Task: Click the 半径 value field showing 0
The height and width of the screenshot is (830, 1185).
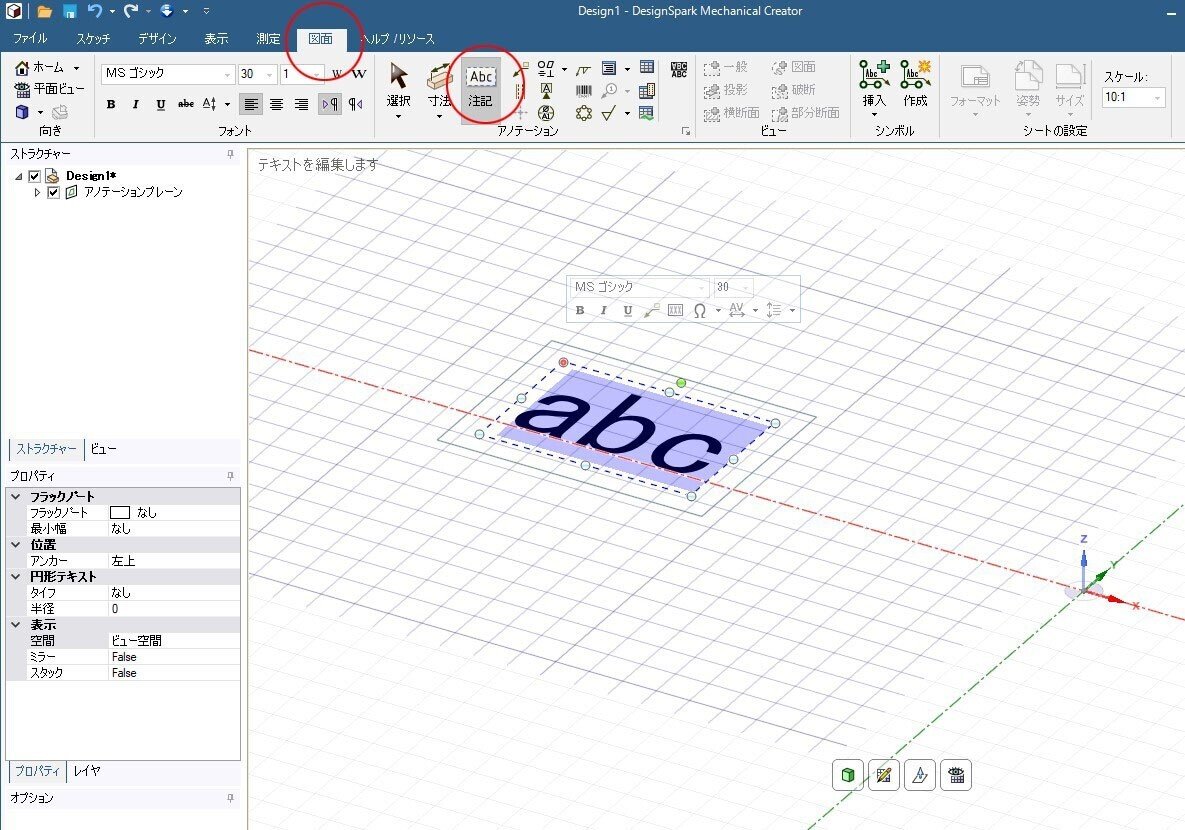Action: [x=175, y=609]
